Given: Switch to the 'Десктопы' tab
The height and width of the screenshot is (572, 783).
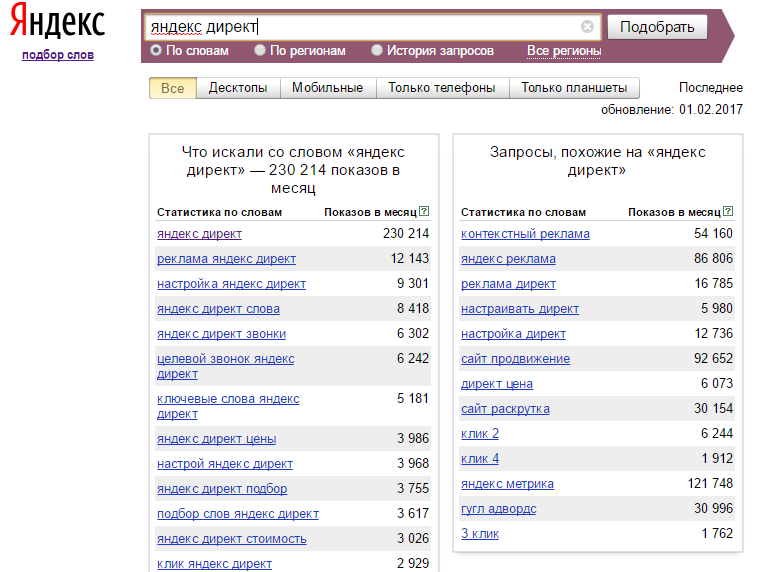Looking at the screenshot, I should pos(238,88).
